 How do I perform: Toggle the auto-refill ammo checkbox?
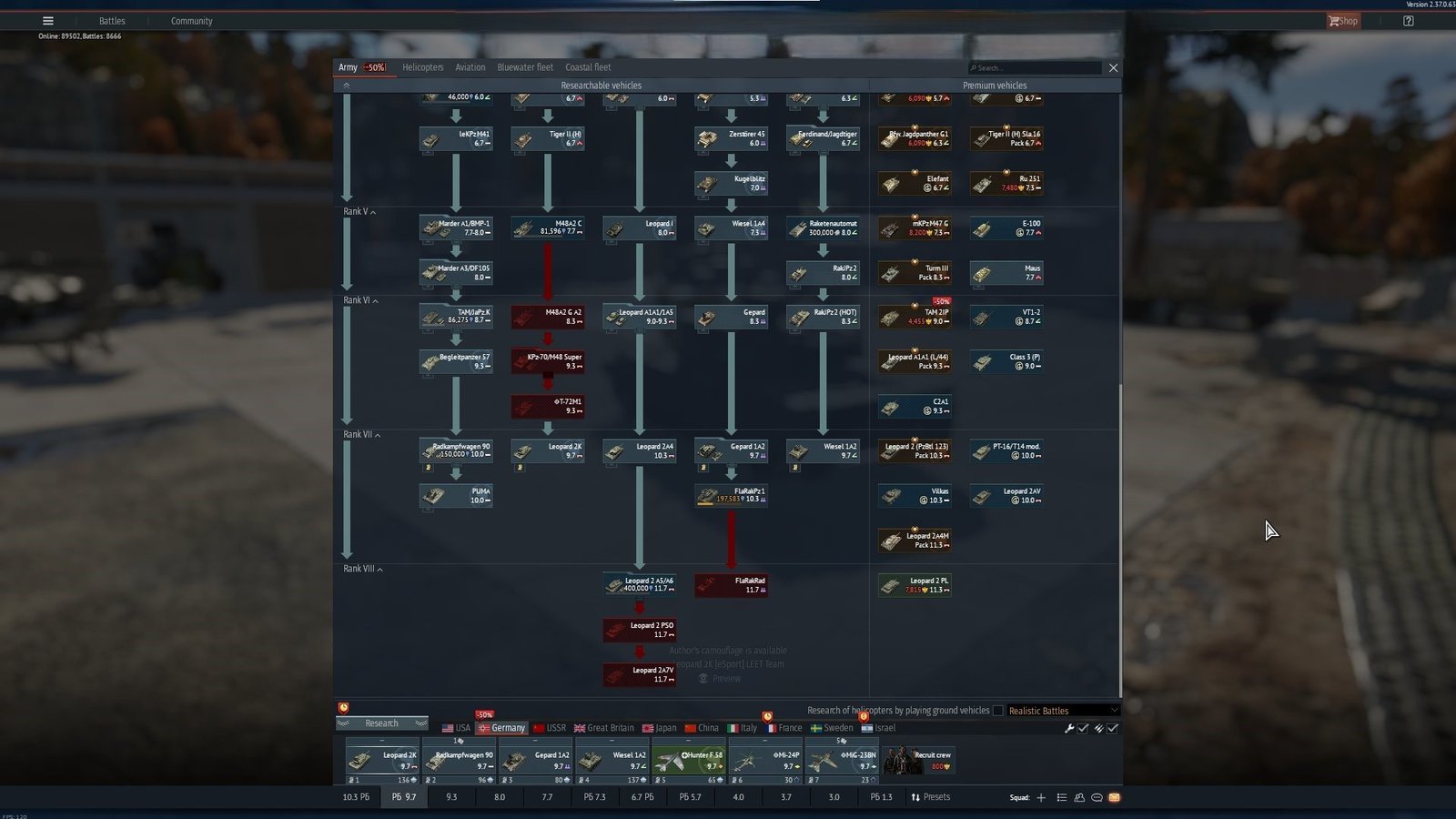(x=1113, y=728)
